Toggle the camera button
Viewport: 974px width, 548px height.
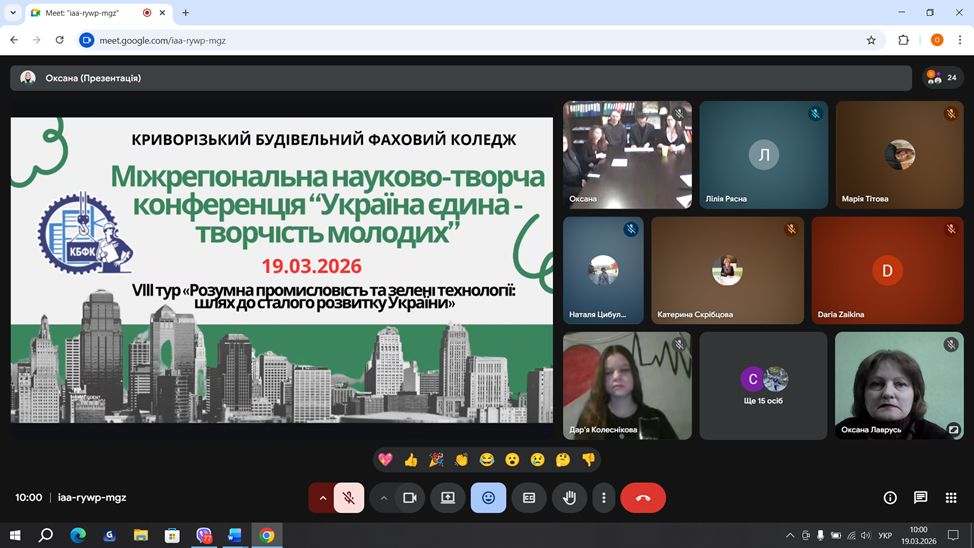409,497
